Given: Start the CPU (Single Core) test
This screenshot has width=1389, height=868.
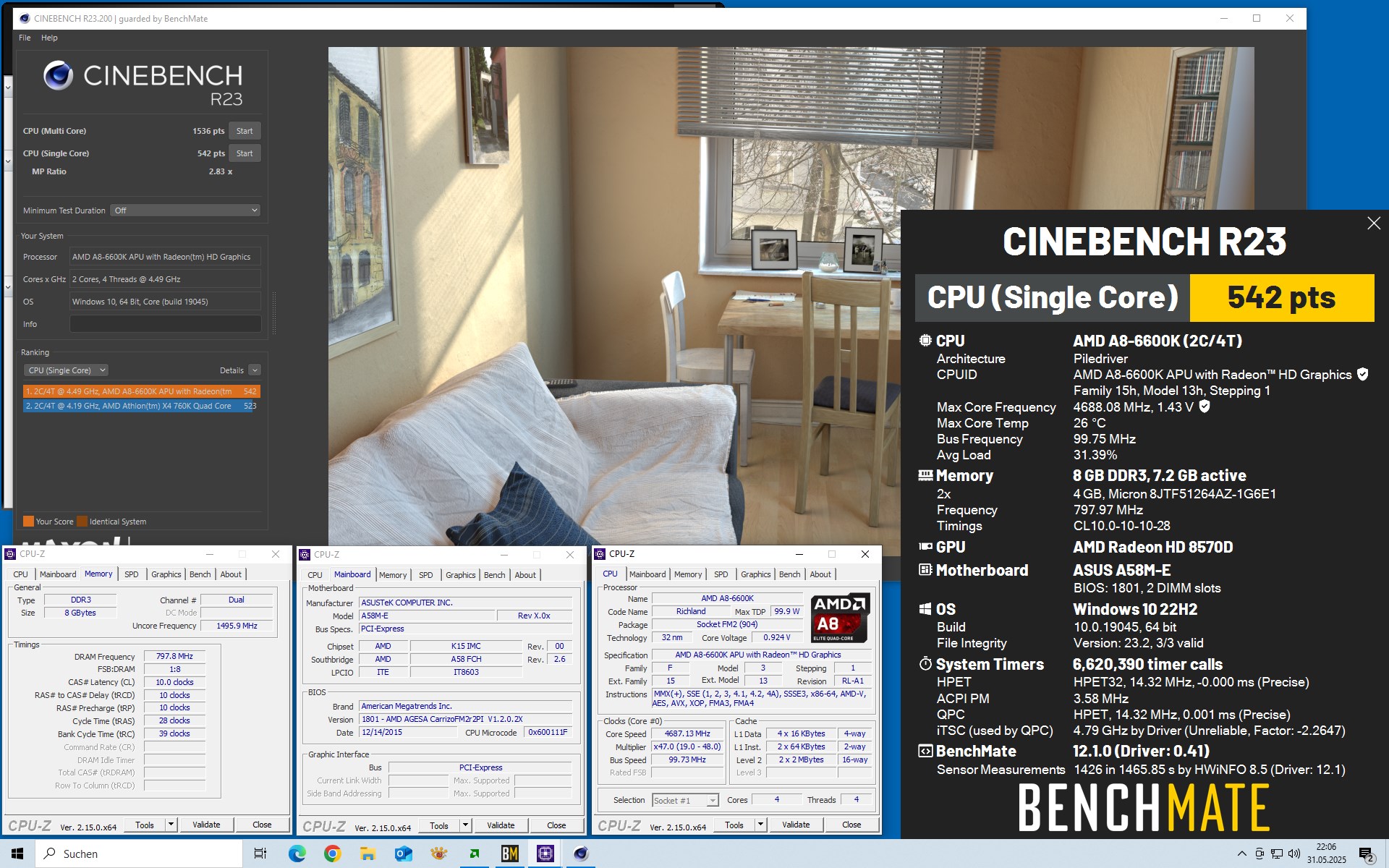Looking at the screenshot, I should pyautogui.click(x=245, y=153).
